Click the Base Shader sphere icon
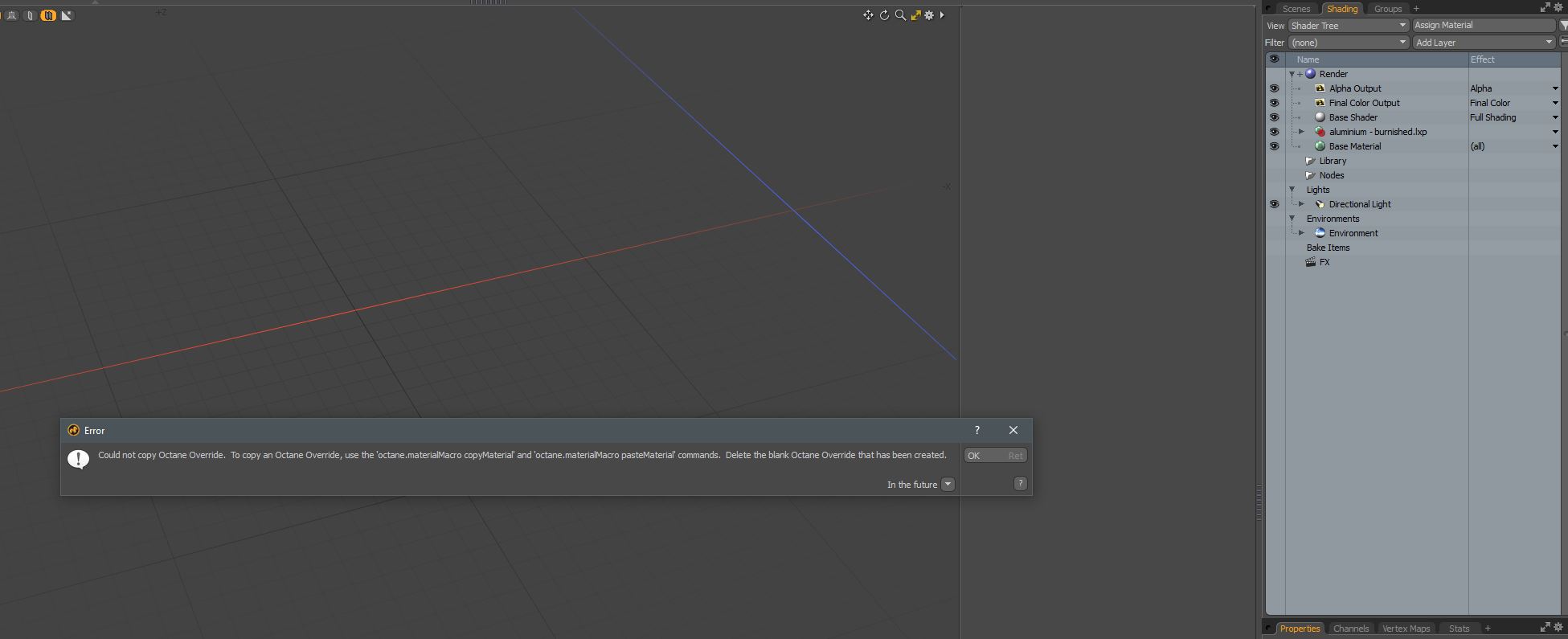 click(1320, 117)
